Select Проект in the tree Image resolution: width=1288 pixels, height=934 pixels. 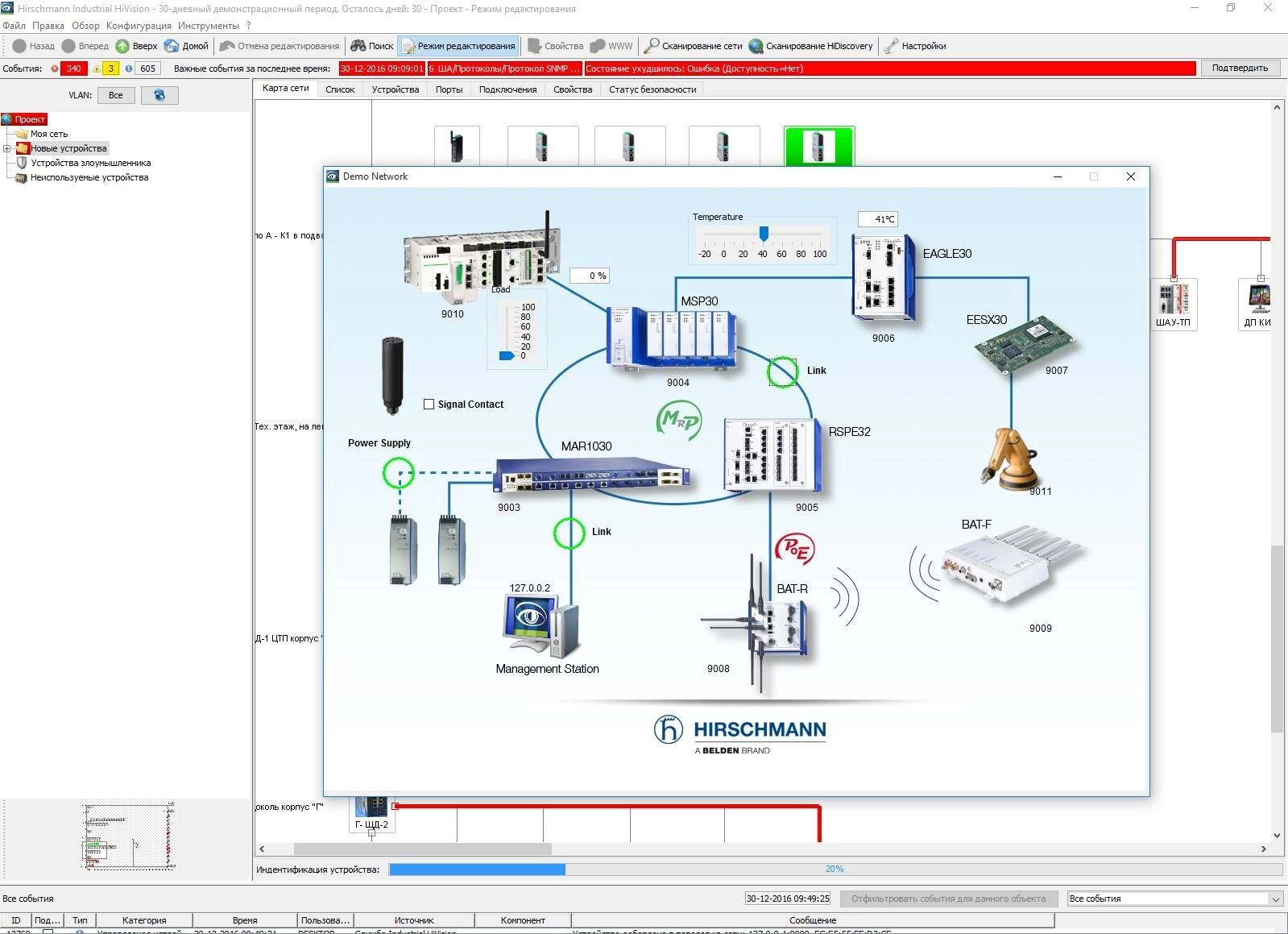[x=24, y=119]
